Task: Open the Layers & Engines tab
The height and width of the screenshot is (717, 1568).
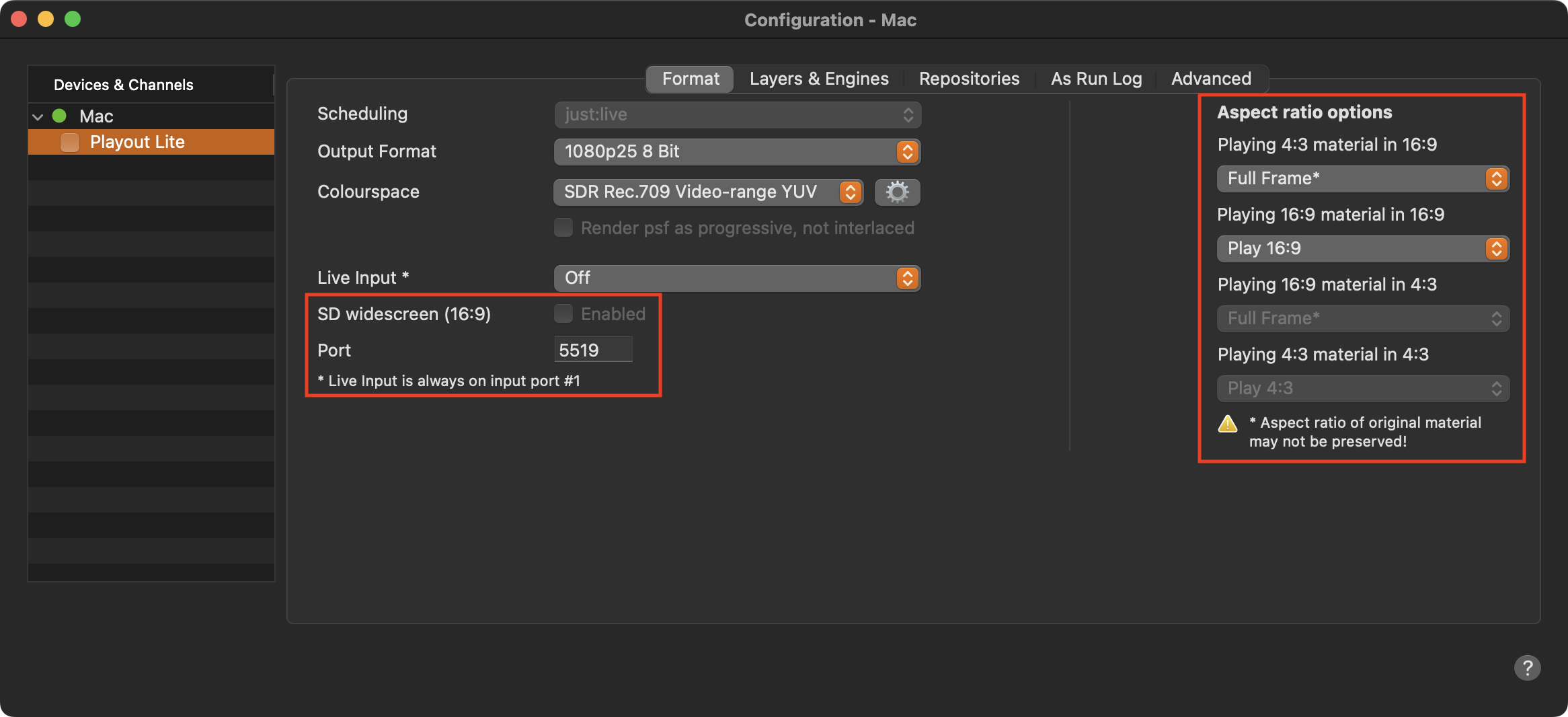Action: tap(819, 79)
